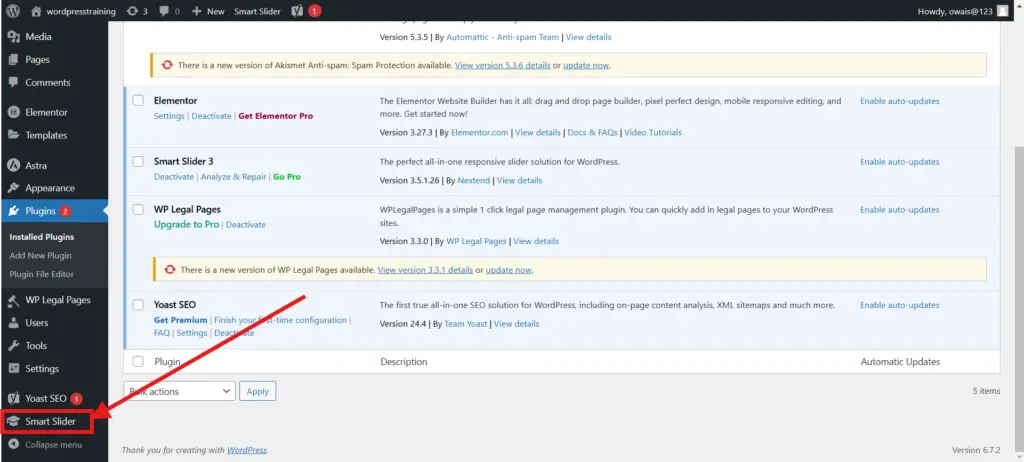Tick the Smart Slider 3 checkbox
This screenshot has height=462, width=1024.
pyautogui.click(x=139, y=162)
